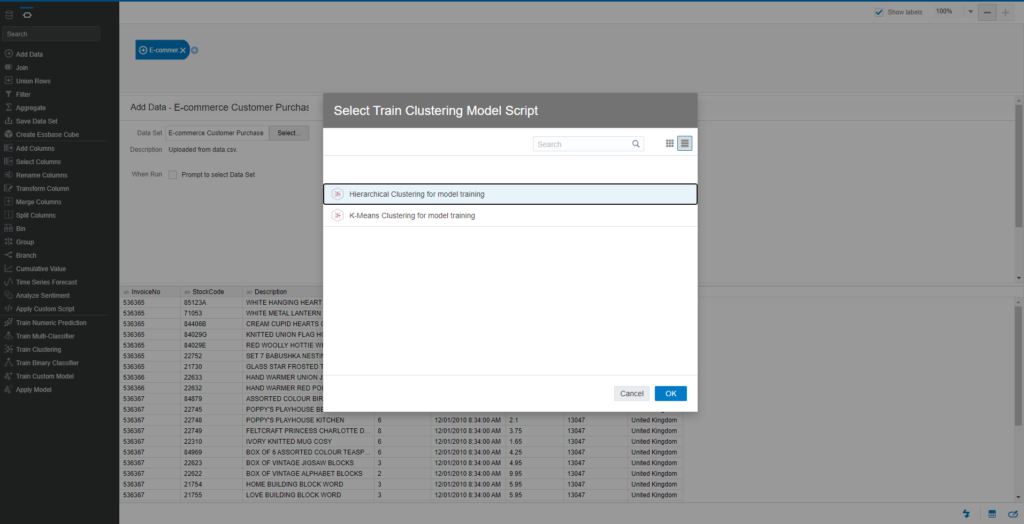Open the 100% zoom level dropdown
The image size is (1024, 524).
tap(970, 12)
